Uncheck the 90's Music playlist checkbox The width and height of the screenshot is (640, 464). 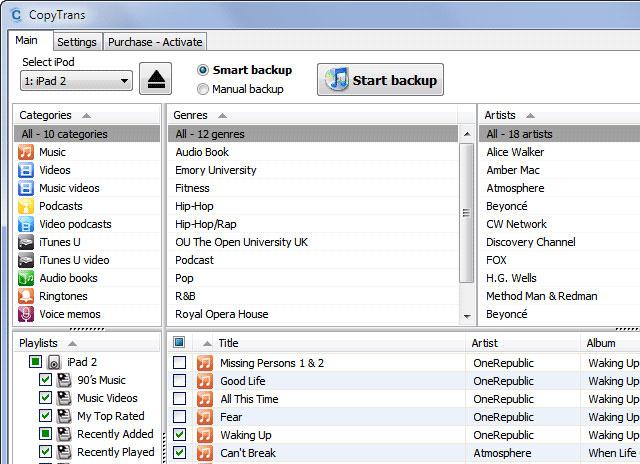[x=45, y=380]
